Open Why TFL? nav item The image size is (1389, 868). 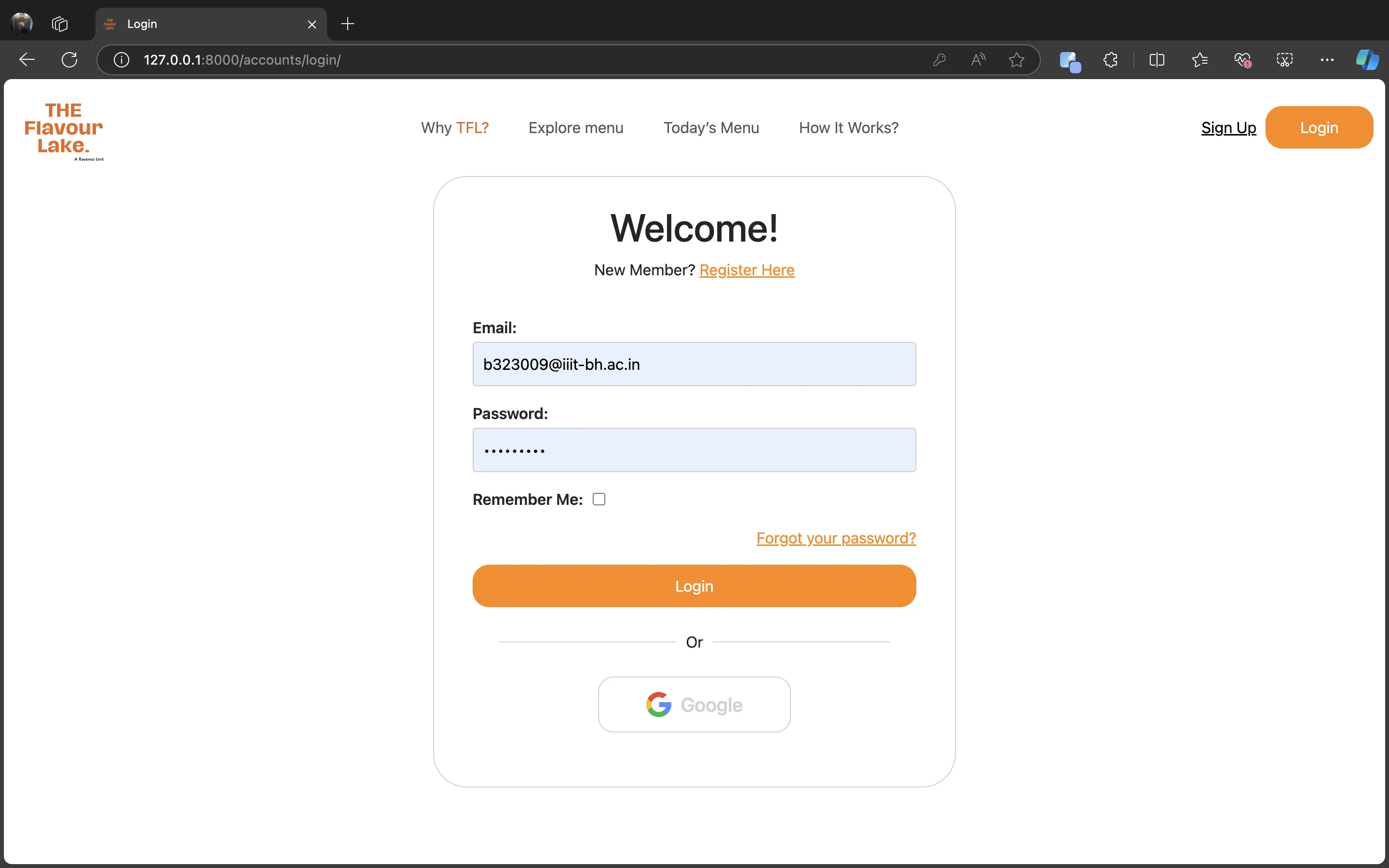tap(455, 127)
